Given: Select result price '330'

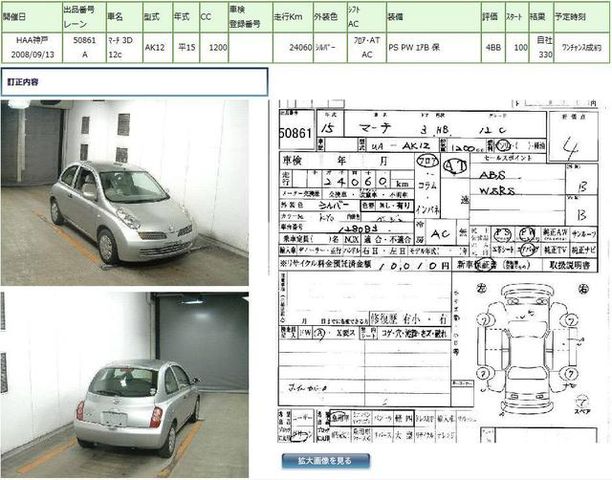Looking at the screenshot, I should click(x=545, y=55).
